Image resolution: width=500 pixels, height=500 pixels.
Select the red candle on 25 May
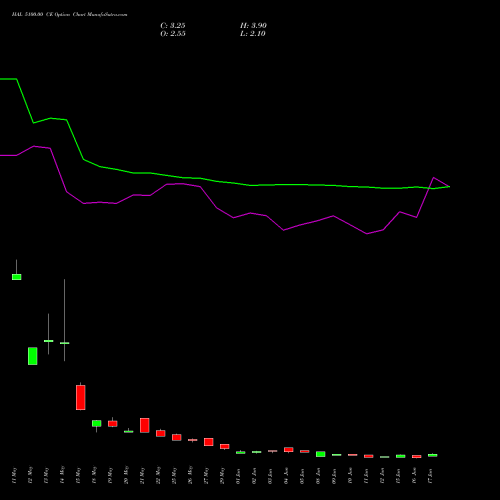[x=177, y=437]
